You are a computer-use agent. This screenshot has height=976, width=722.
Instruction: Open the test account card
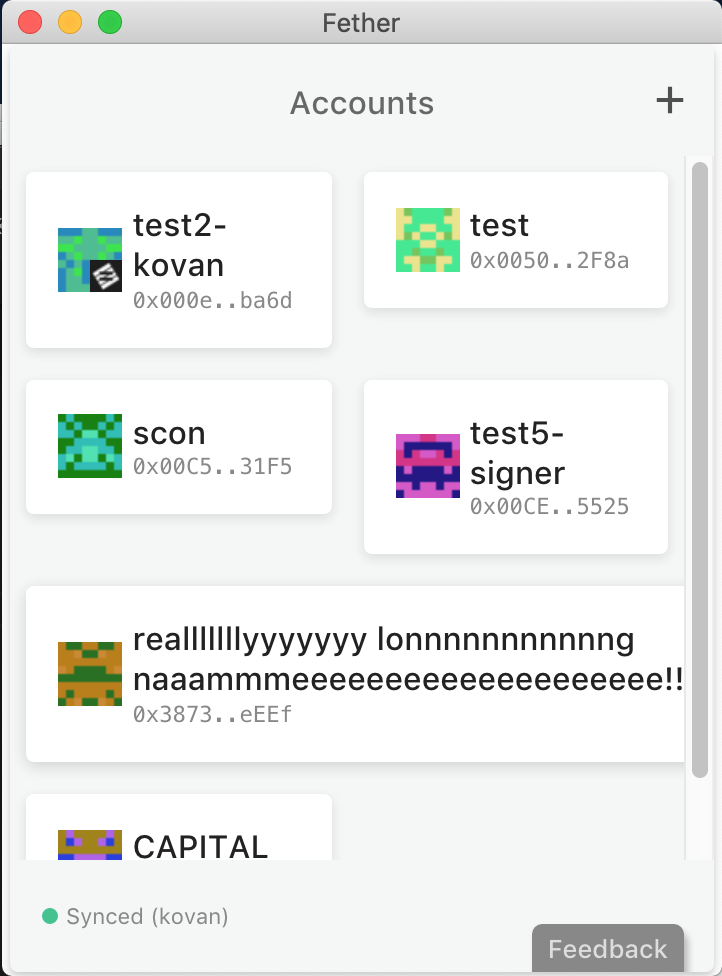pos(515,240)
